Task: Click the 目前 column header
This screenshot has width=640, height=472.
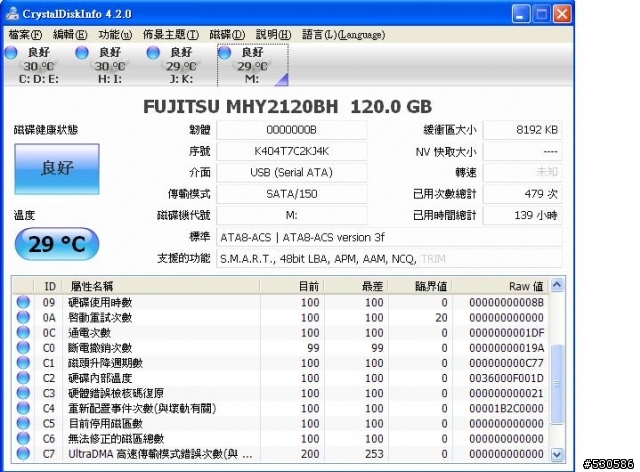Action: (292, 286)
